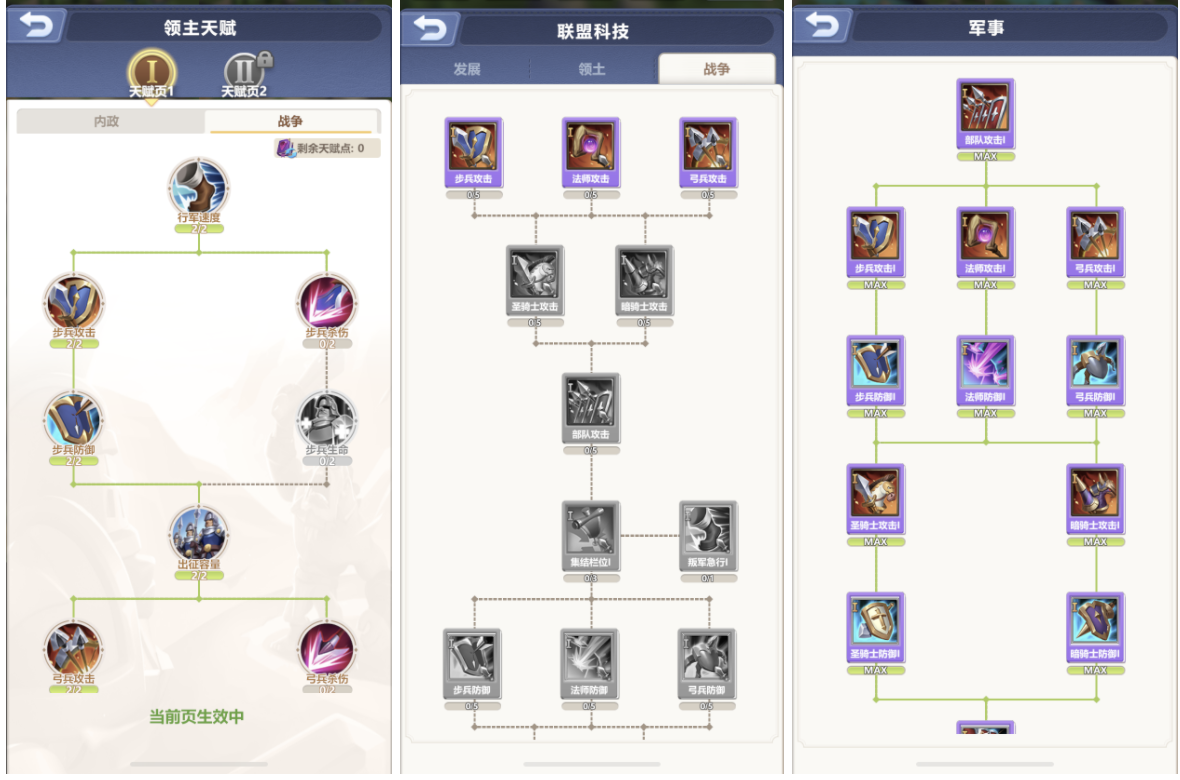Open 部队攻击I in military tree

coord(986,114)
